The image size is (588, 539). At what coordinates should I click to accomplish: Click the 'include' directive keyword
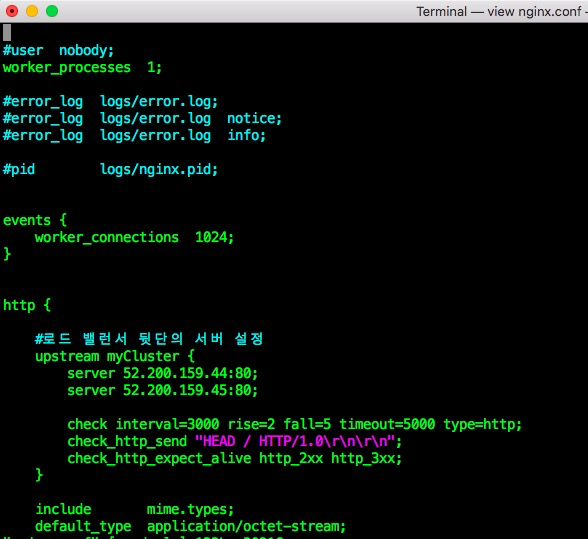[63, 509]
